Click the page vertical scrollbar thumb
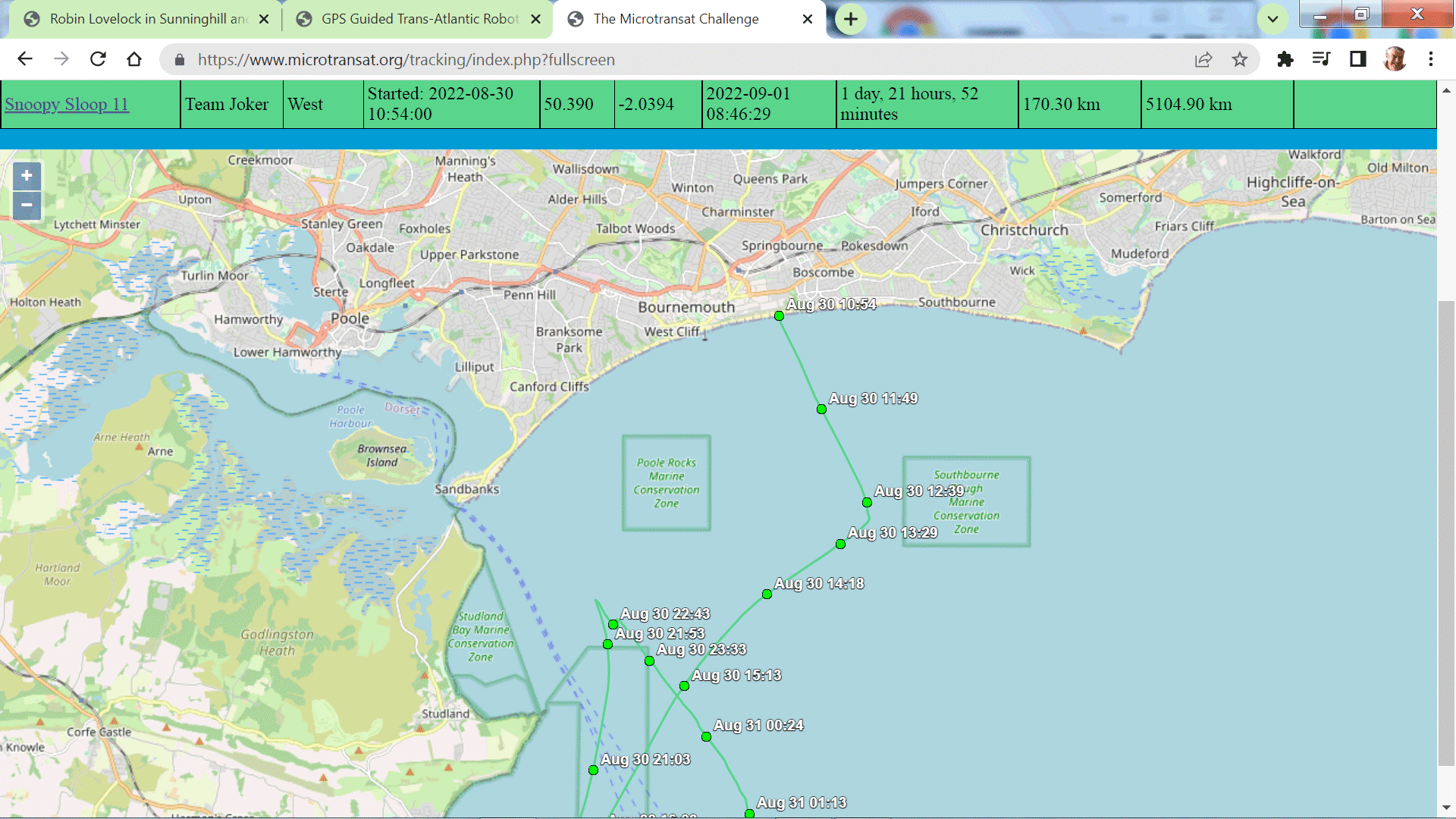1456x819 pixels. (x=1446, y=531)
